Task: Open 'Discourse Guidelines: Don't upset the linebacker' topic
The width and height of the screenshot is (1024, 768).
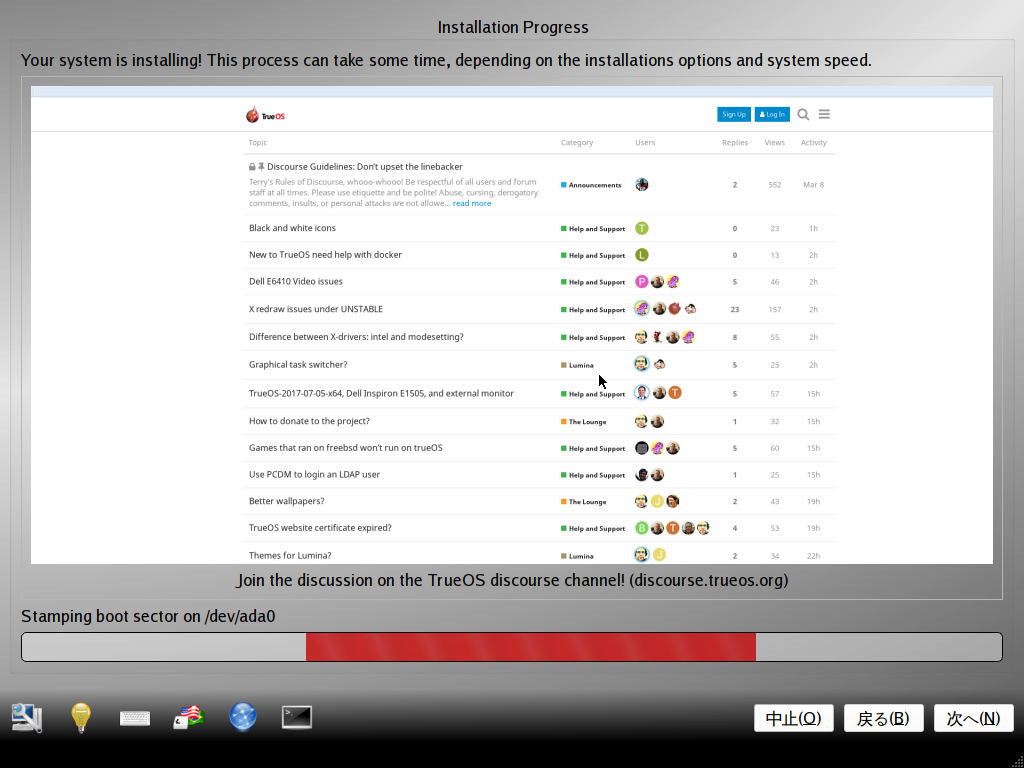Action: 364,167
